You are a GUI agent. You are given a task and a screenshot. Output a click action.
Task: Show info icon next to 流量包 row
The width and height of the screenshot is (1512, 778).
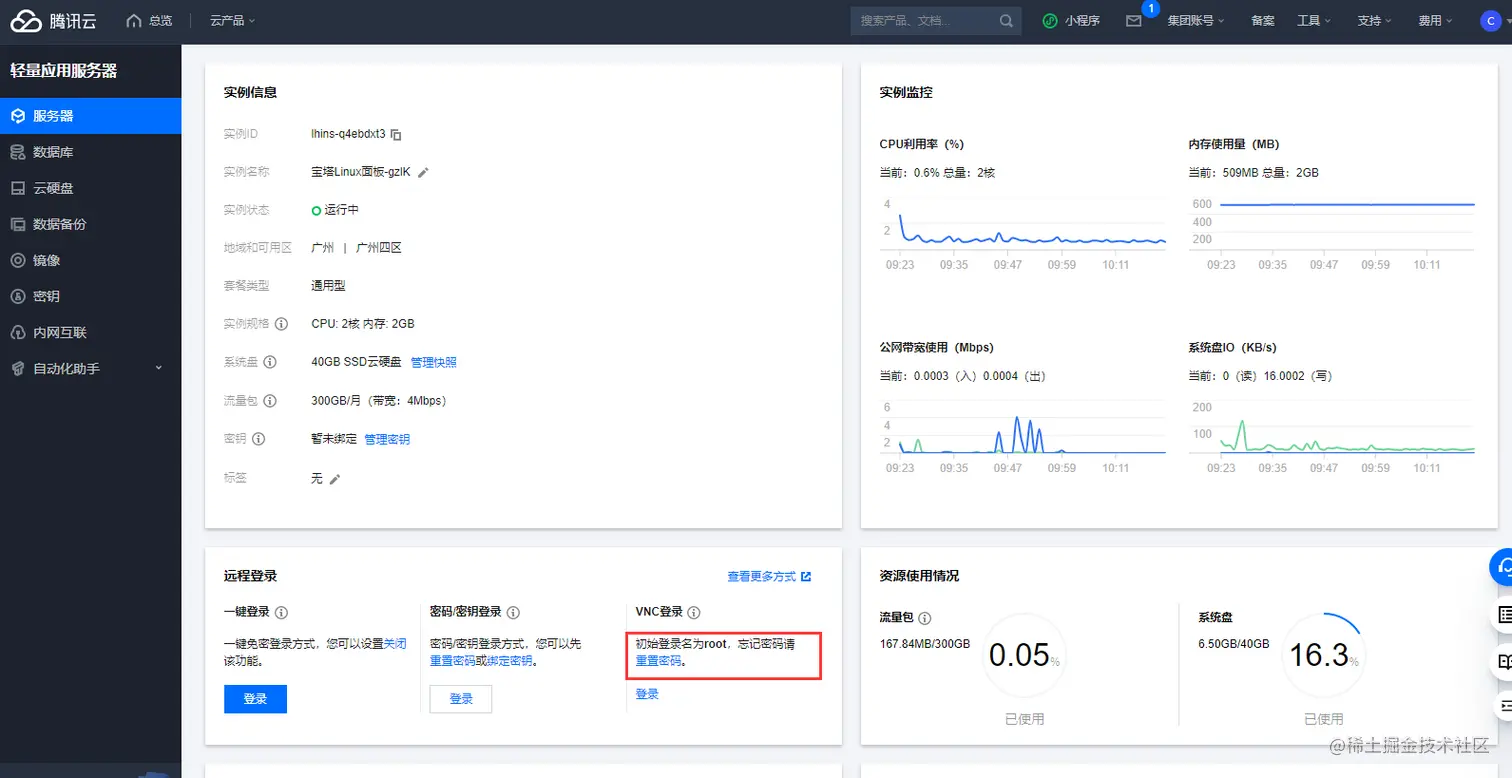pyautogui.click(x=269, y=400)
